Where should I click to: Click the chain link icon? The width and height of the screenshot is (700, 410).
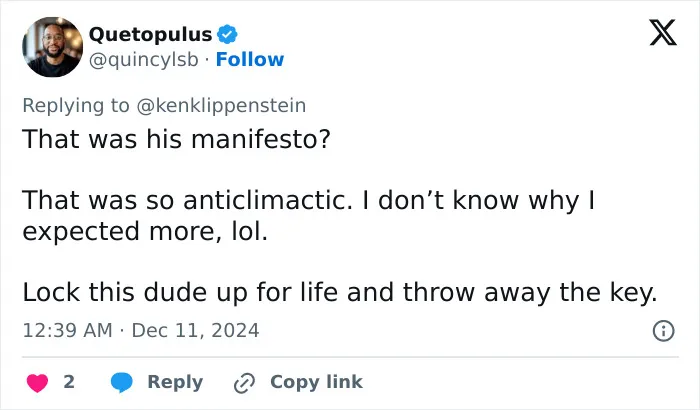point(244,383)
